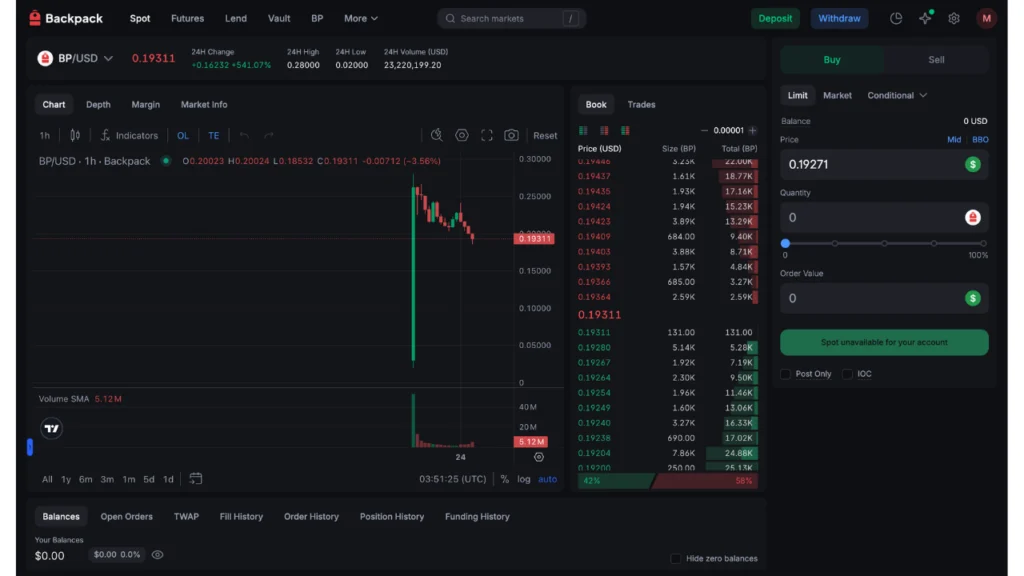1024x576 pixels.
Task: Click the TradingView logo on the chart
Action: (x=51, y=428)
